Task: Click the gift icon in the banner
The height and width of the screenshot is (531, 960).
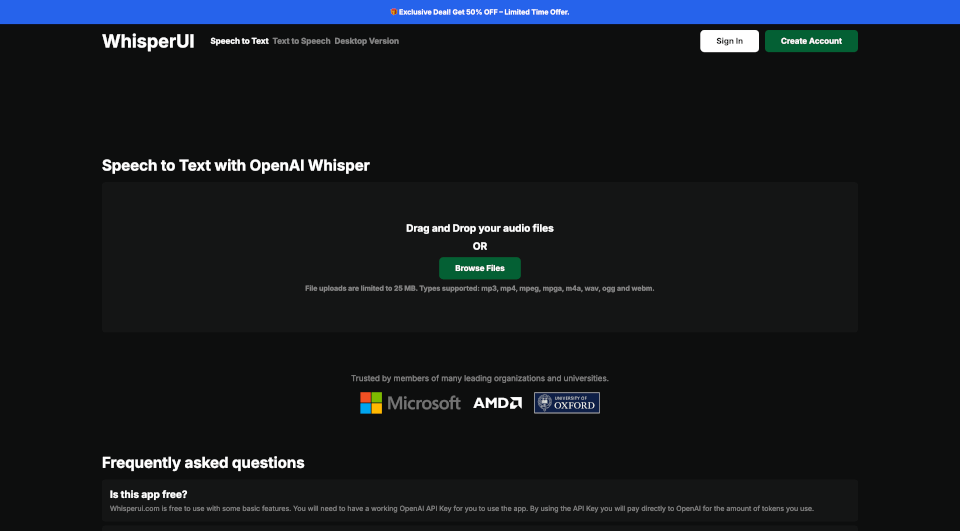Action: pos(394,12)
